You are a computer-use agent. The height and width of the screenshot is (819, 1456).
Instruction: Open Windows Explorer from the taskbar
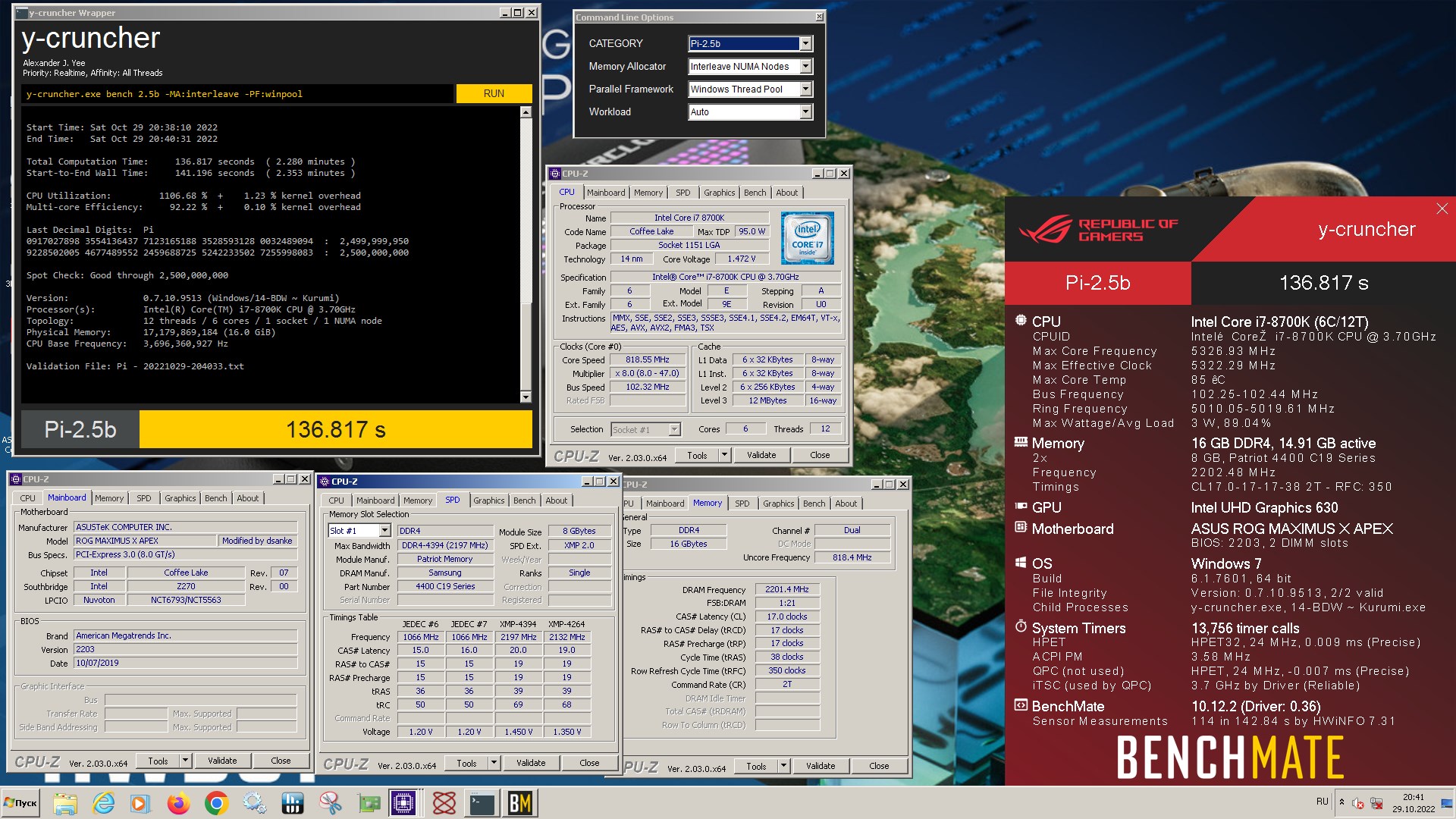(x=65, y=803)
